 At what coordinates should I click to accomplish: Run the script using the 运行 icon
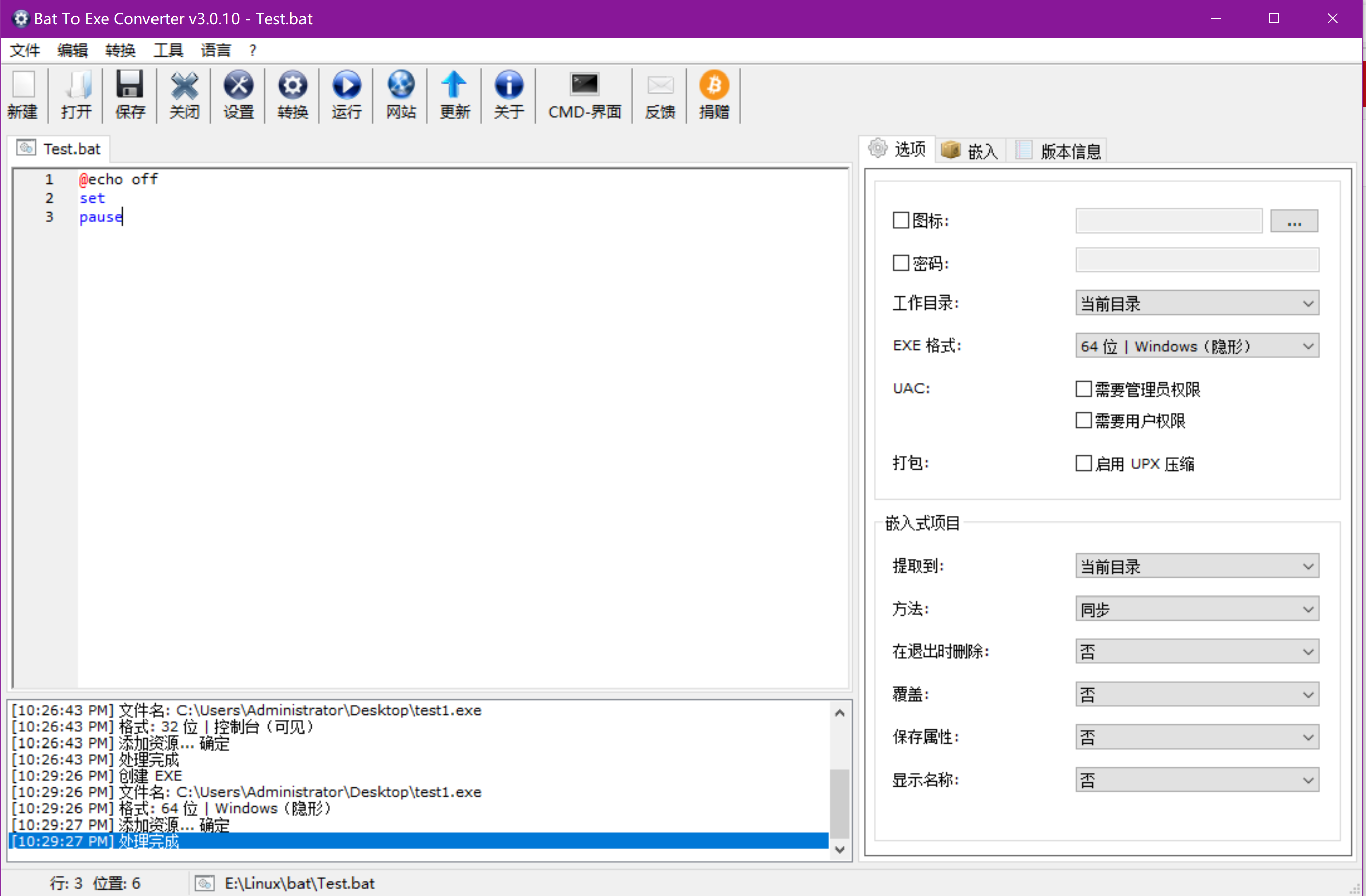(x=346, y=95)
